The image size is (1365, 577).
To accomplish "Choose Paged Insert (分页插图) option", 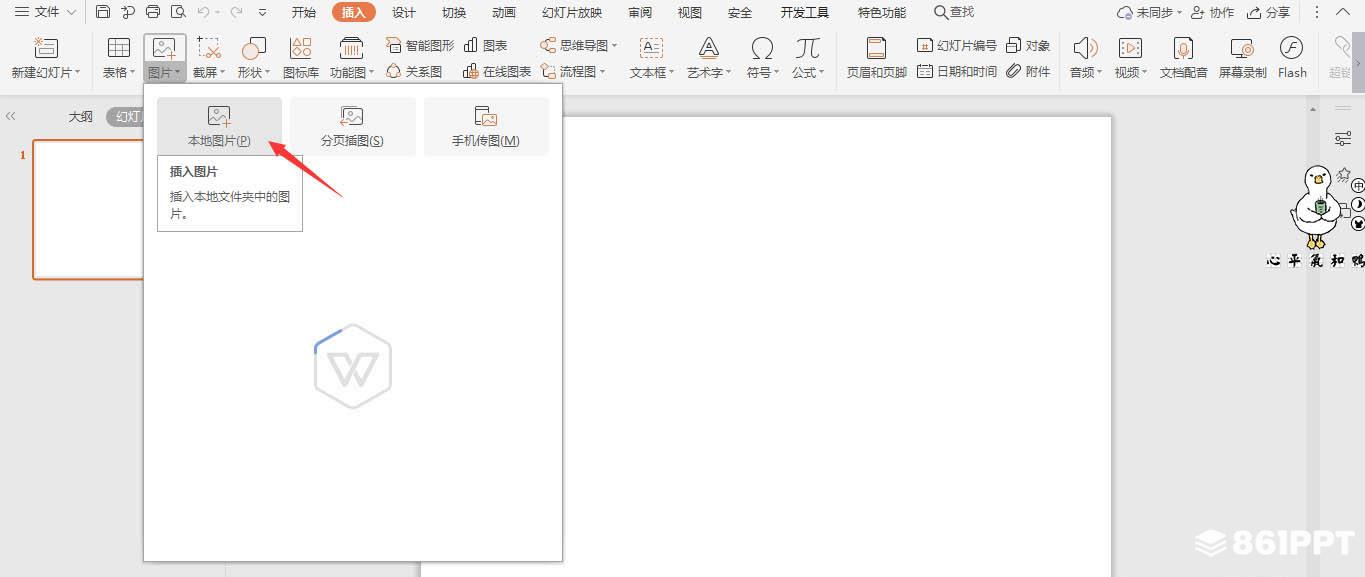I will [x=352, y=126].
